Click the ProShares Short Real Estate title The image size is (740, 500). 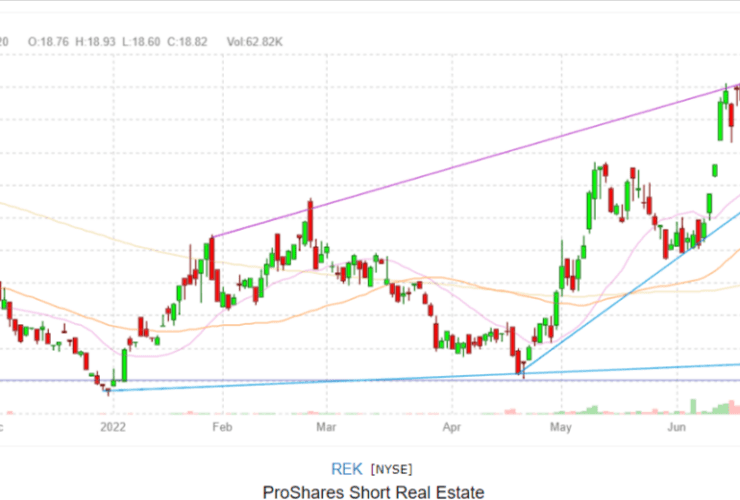point(373,491)
